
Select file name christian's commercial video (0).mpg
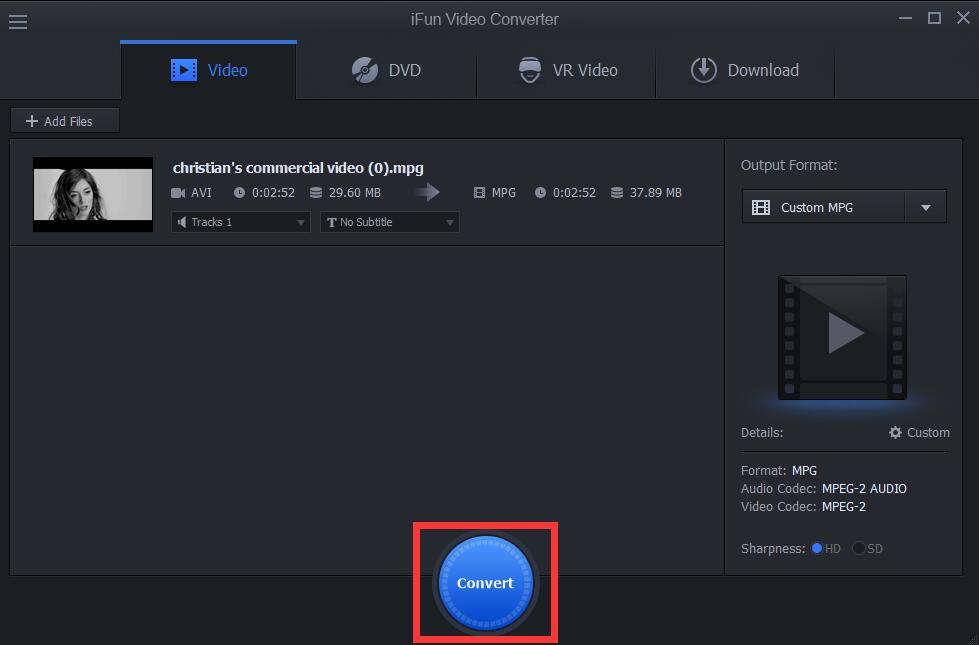(298, 168)
